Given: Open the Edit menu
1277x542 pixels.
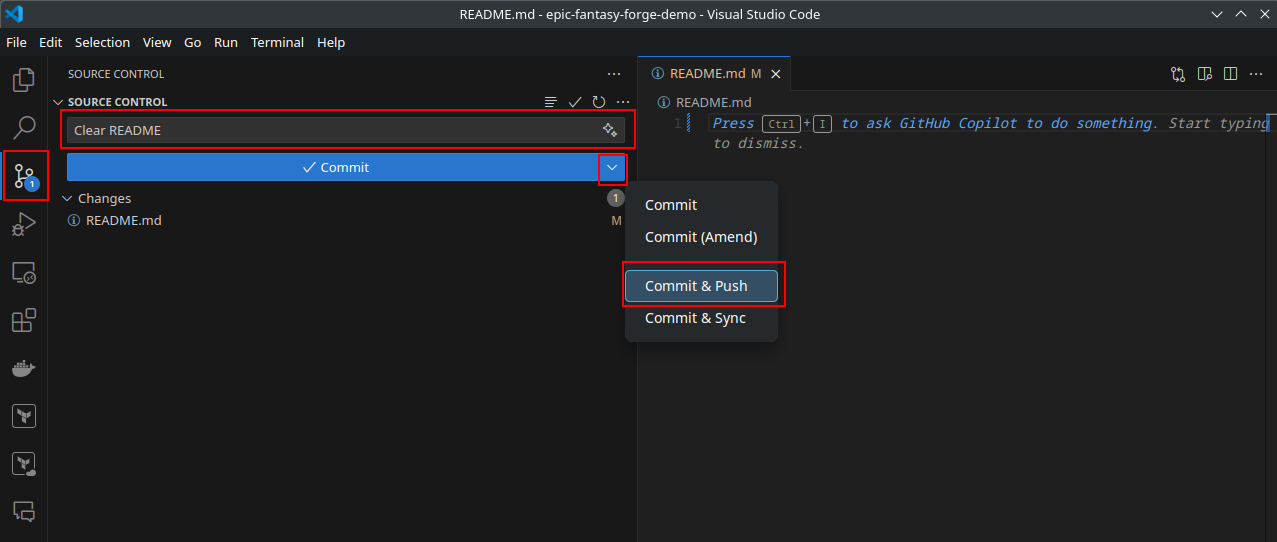Looking at the screenshot, I should coord(50,42).
